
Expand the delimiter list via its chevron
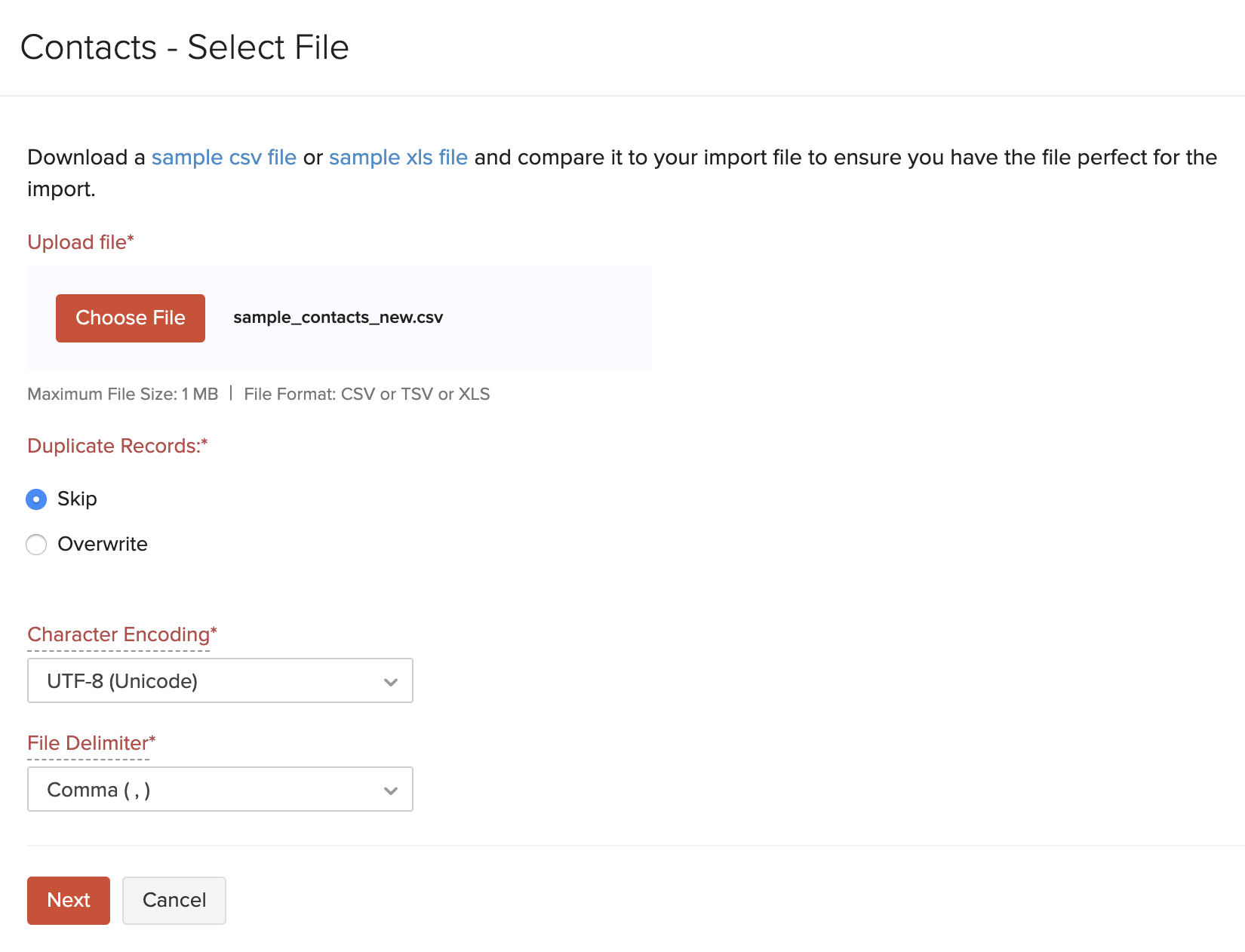391,790
